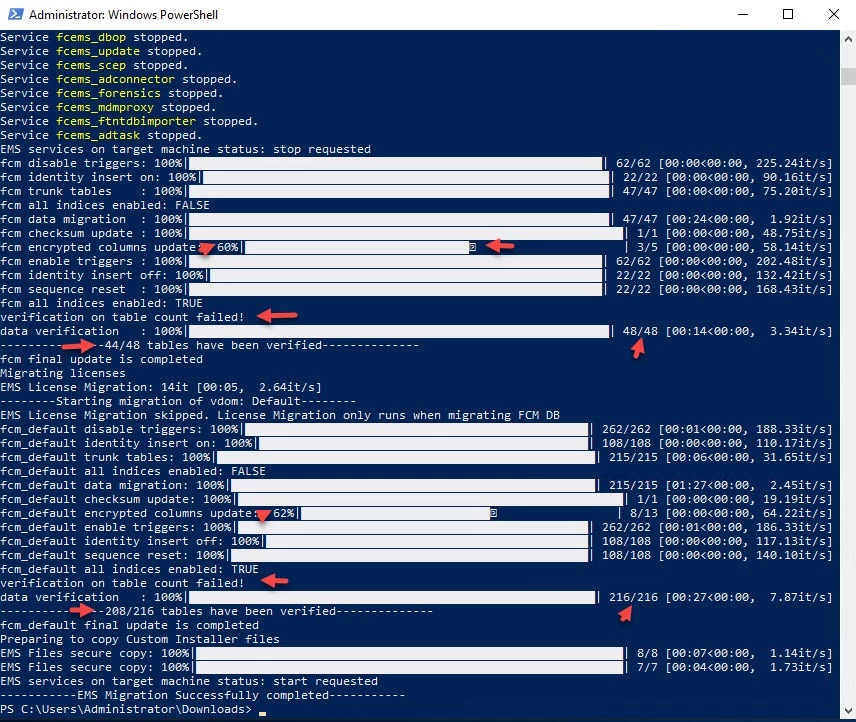Click the PowerShell icon in title bar
Image resolution: width=856 pixels, height=722 pixels.
(15, 14)
